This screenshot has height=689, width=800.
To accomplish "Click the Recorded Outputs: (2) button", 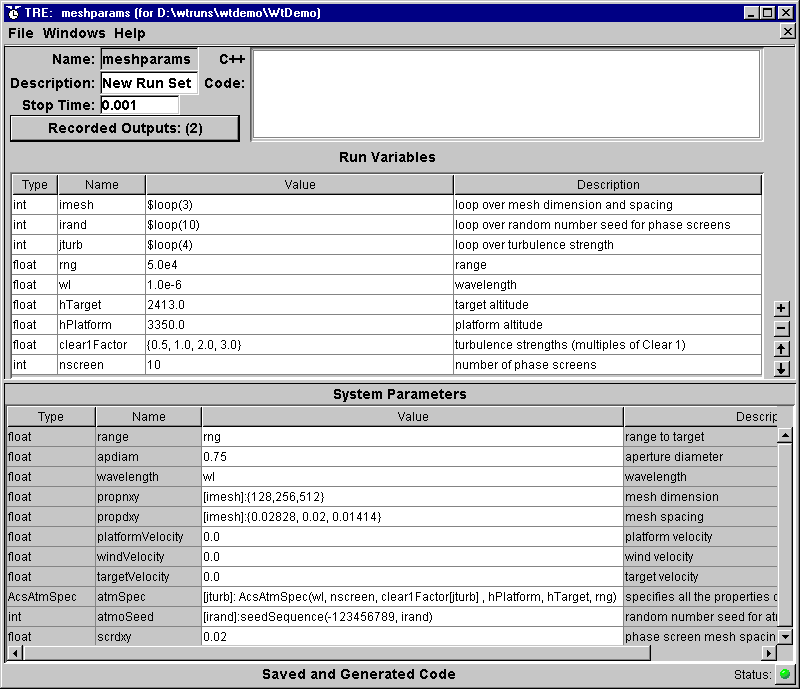I will click(x=125, y=128).
